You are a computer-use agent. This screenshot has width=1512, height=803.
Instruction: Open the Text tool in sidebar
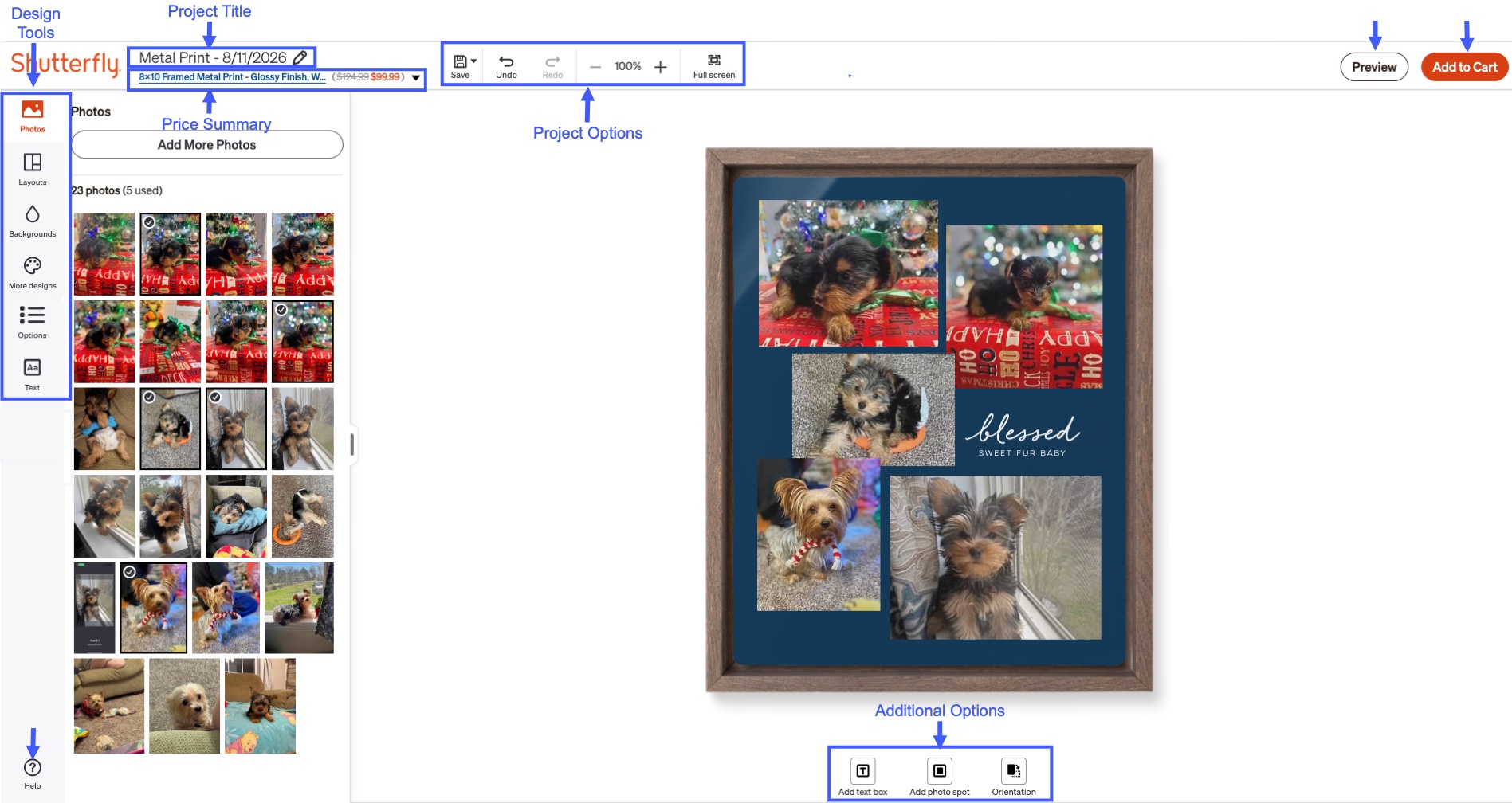point(33,374)
